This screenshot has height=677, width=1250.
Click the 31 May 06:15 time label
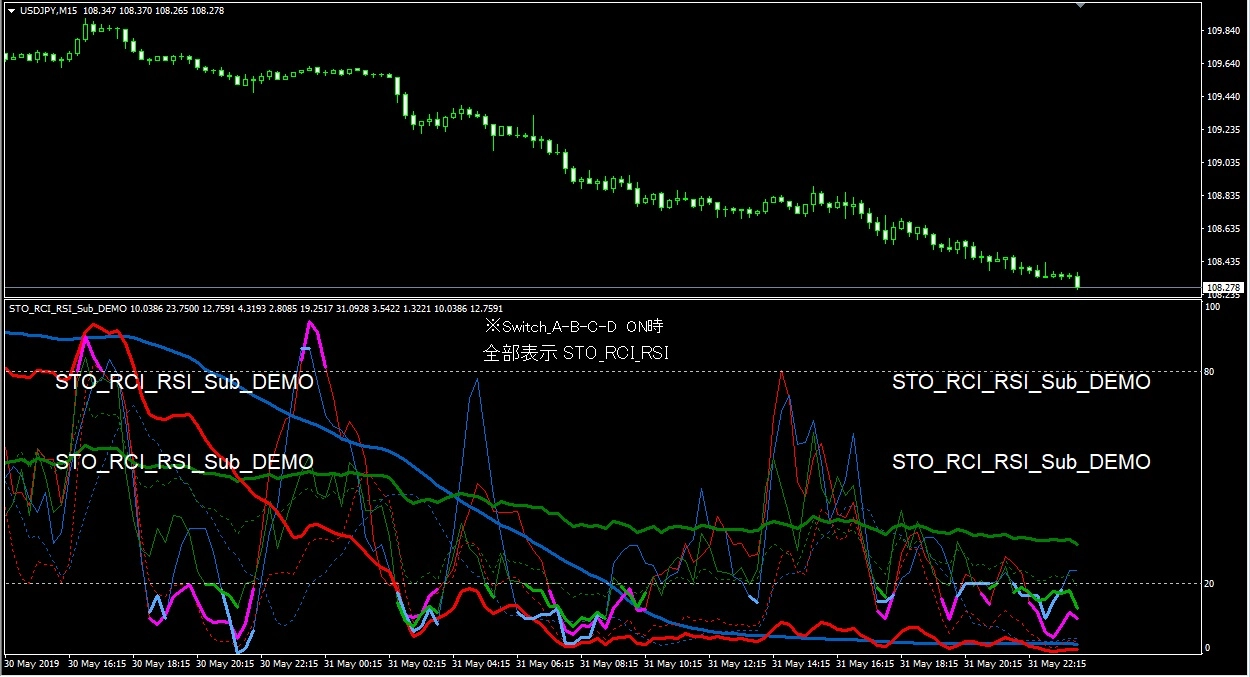(545, 663)
